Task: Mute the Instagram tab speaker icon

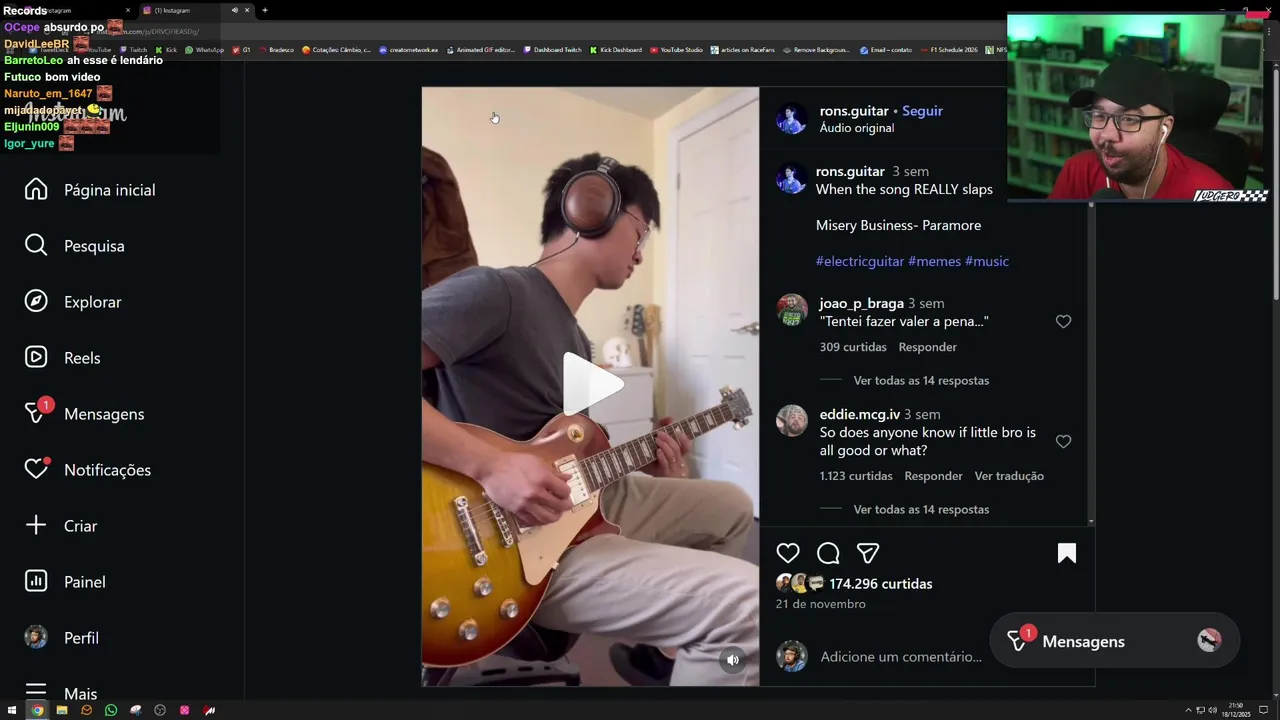Action: 235,10
